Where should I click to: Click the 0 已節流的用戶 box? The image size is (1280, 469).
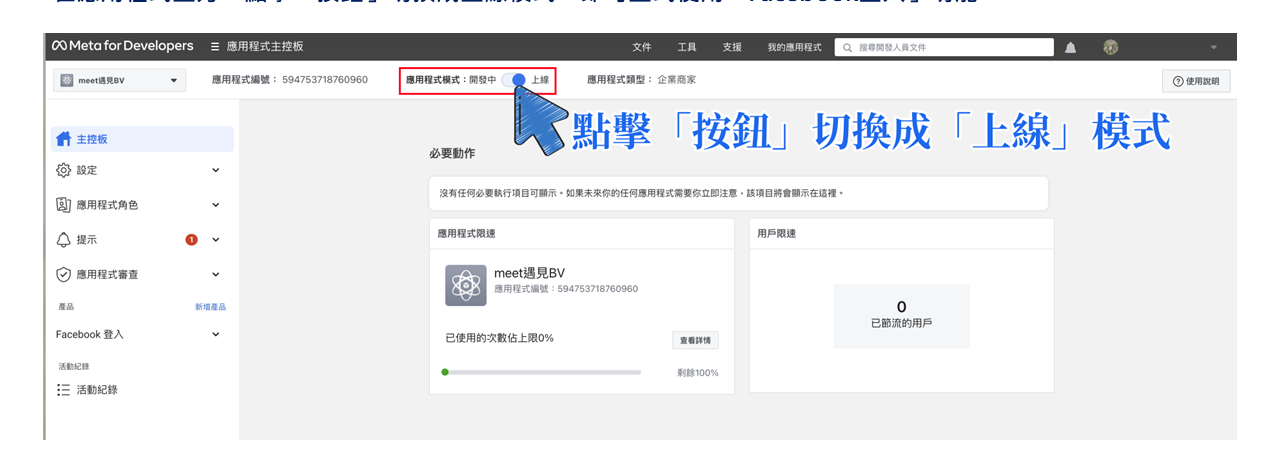click(901, 316)
